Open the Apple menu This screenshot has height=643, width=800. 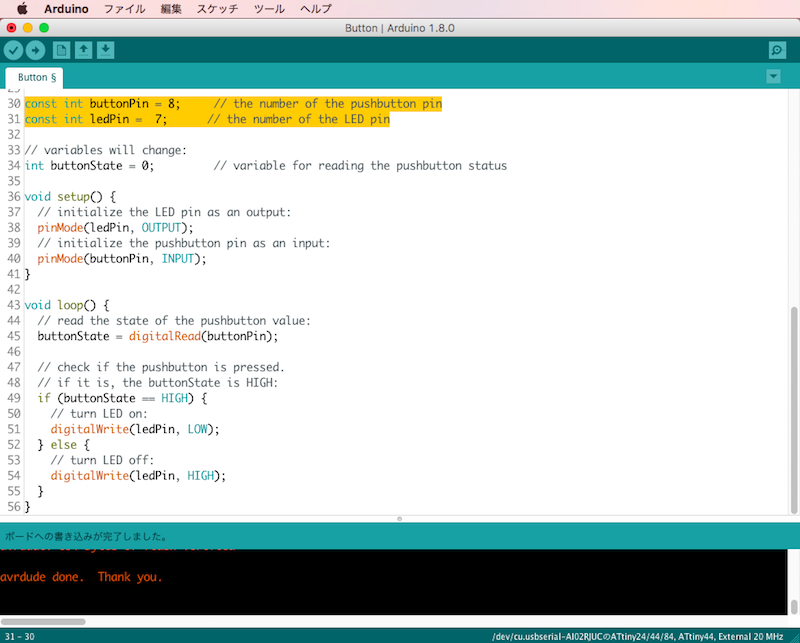click(x=22, y=9)
